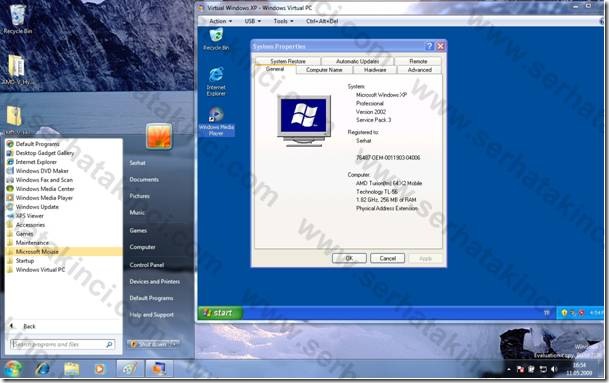
Task: Click the Windows 7 Start orb
Action: click(12, 369)
